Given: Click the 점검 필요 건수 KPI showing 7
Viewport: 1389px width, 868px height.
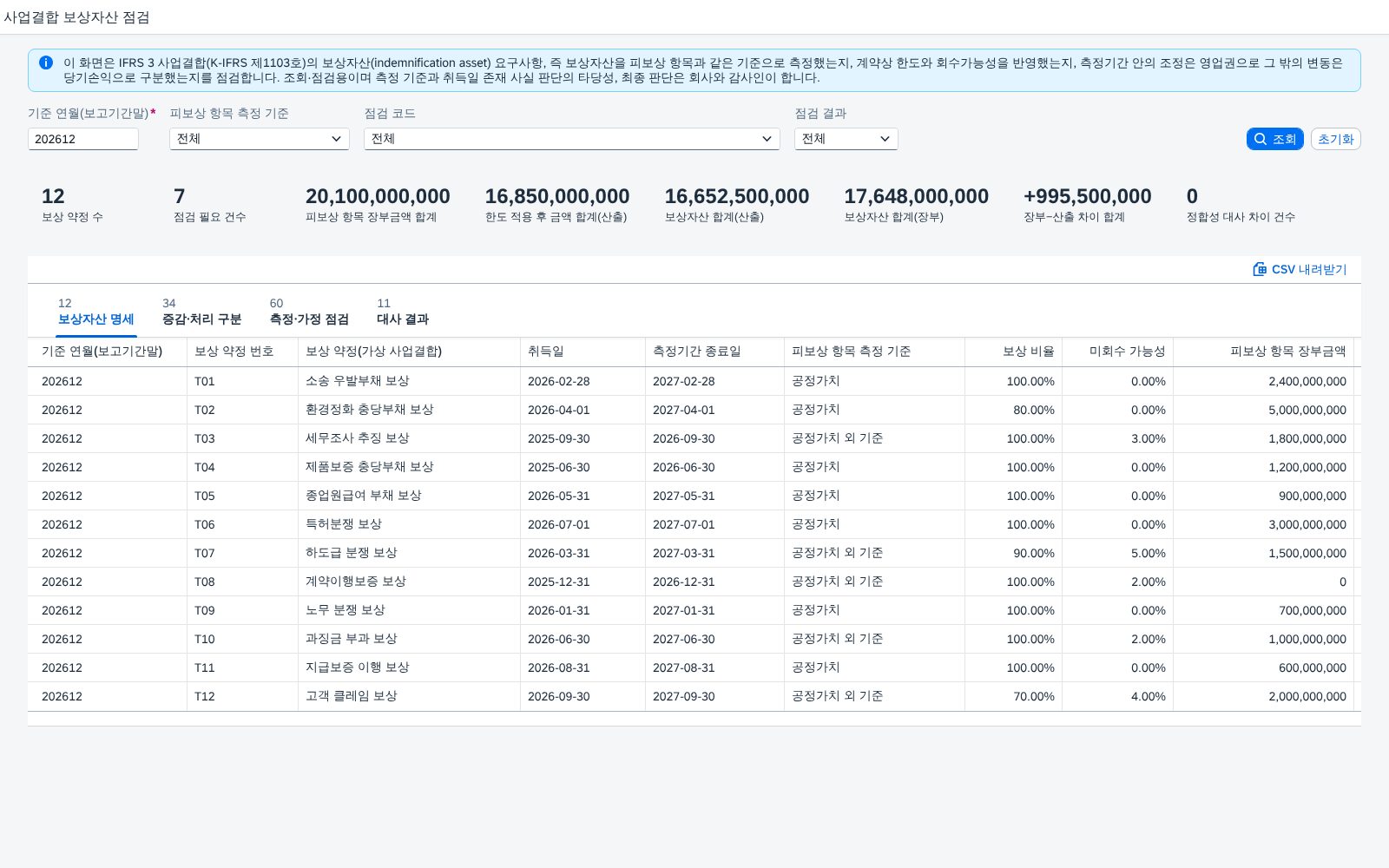Looking at the screenshot, I should pos(209,205).
